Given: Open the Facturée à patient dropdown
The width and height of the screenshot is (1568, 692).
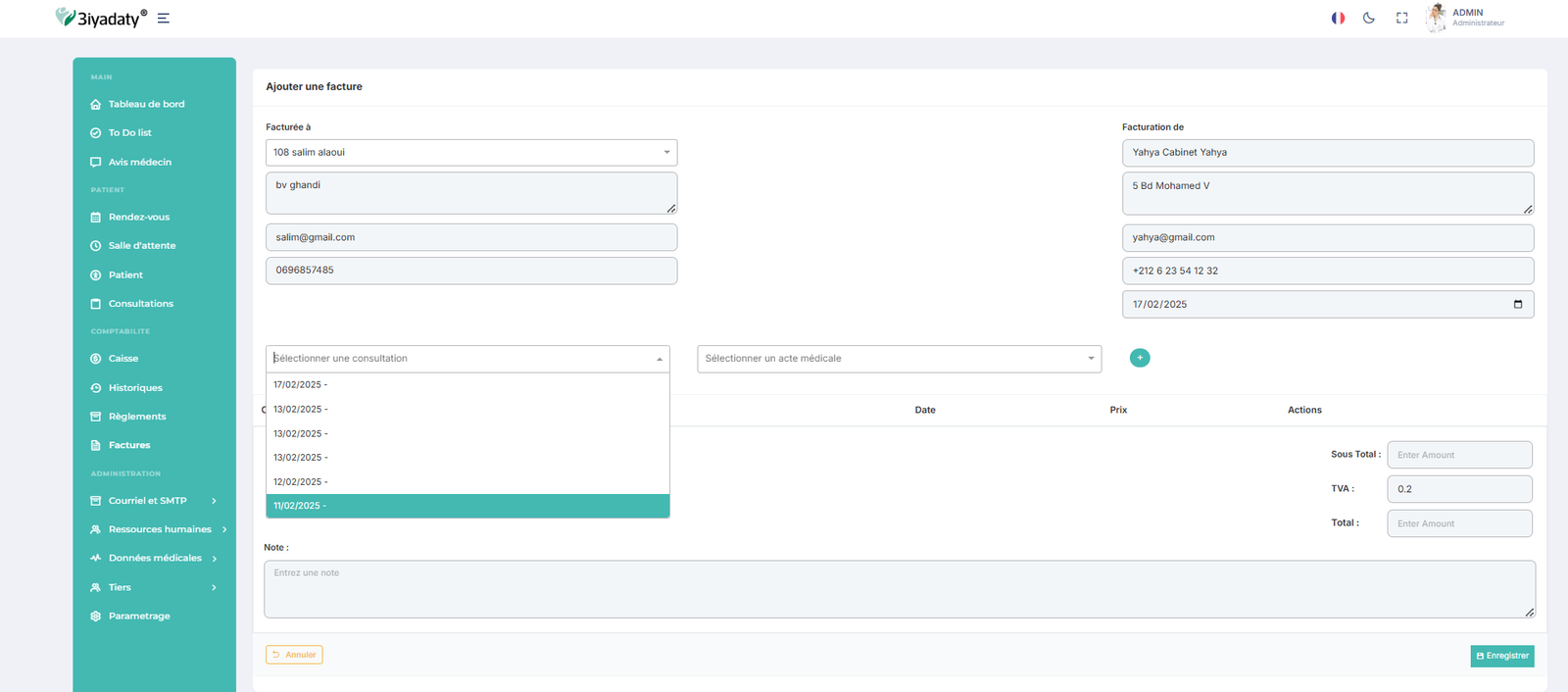Looking at the screenshot, I should [470, 152].
